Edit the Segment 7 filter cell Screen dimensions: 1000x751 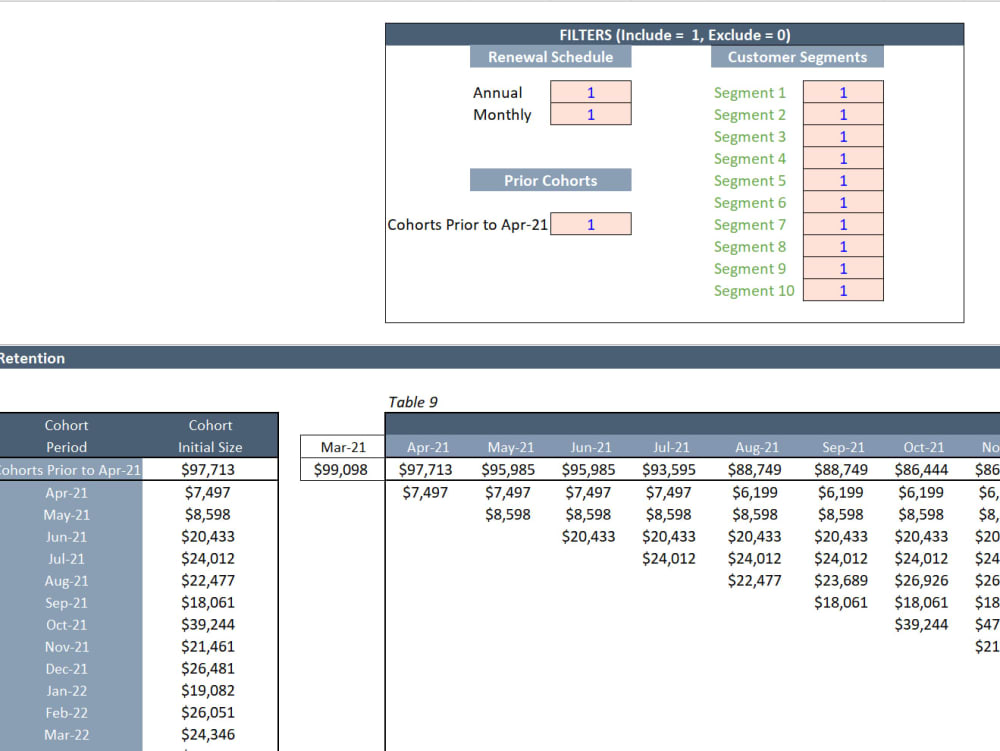click(843, 224)
